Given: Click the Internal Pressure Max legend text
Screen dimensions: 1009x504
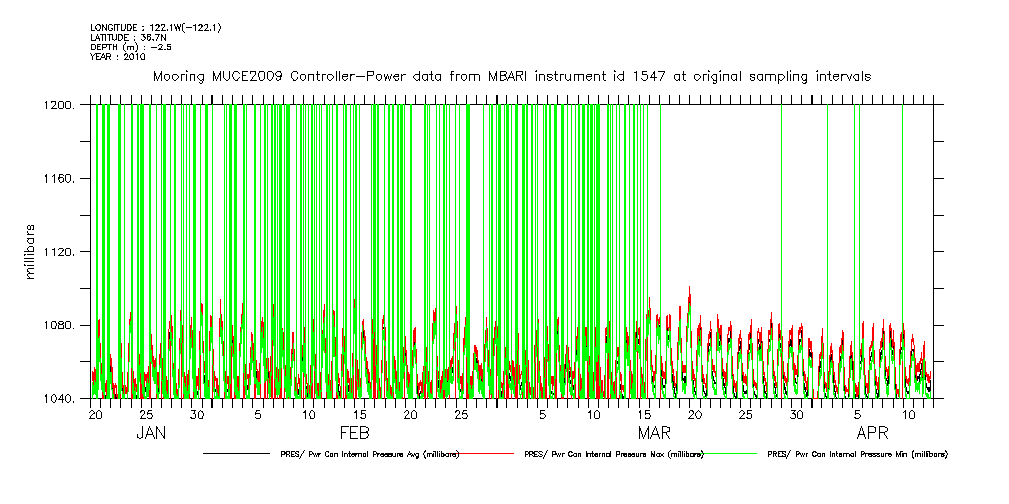Looking at the screenshot, I should point(613,454).
